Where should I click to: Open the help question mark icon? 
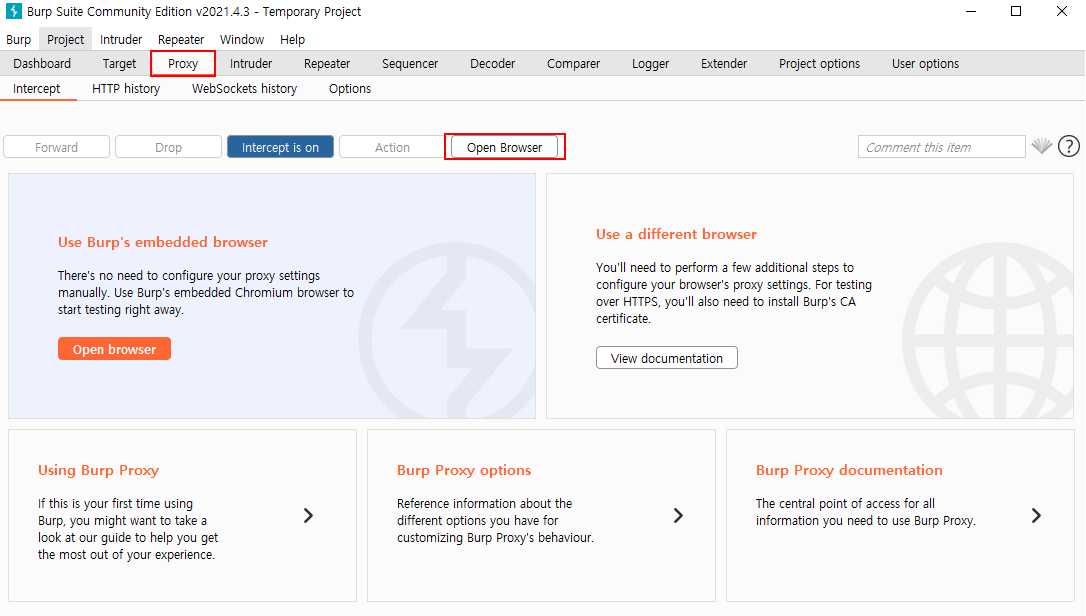1069,146
